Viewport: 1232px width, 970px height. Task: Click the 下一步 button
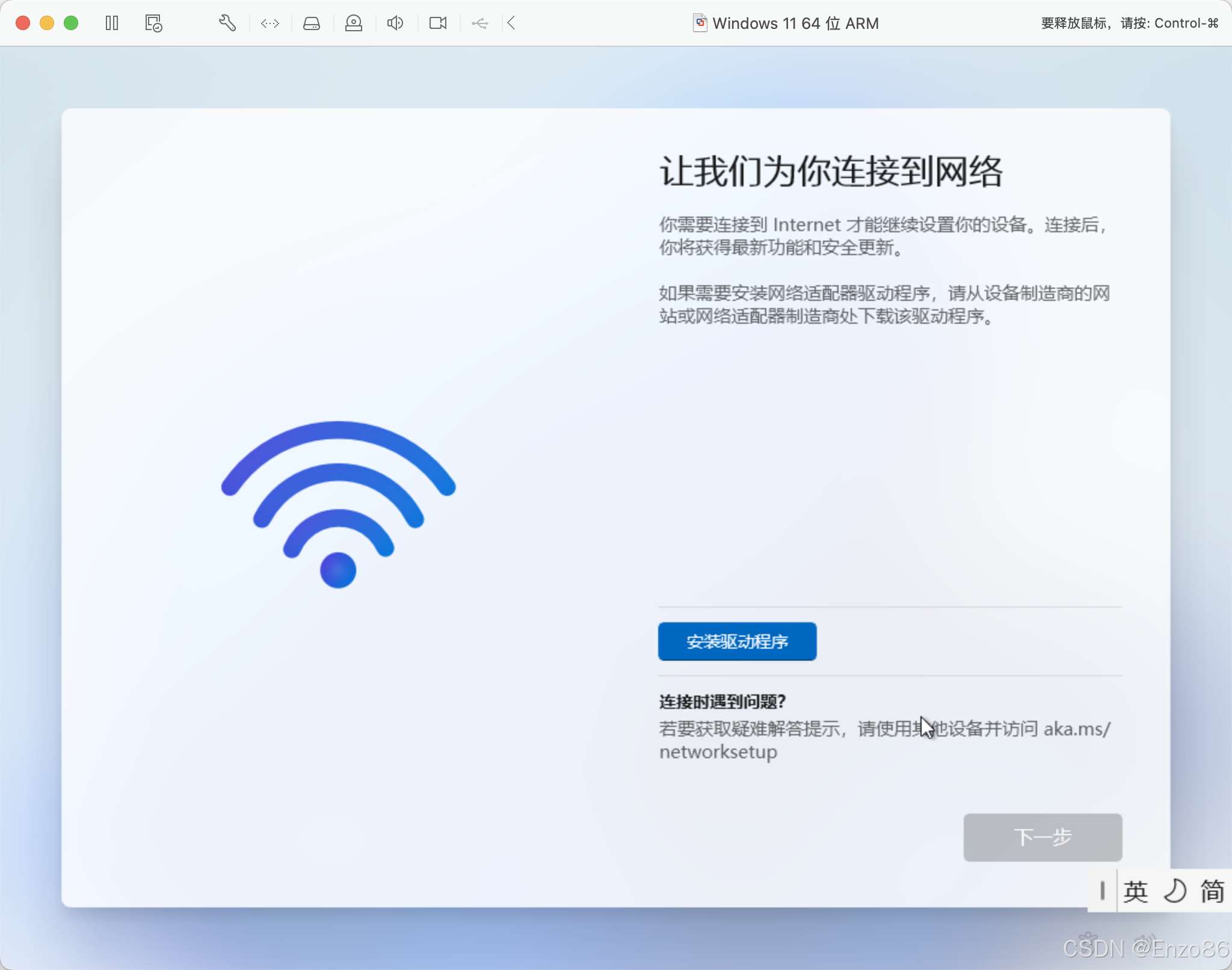(1043, 837)
